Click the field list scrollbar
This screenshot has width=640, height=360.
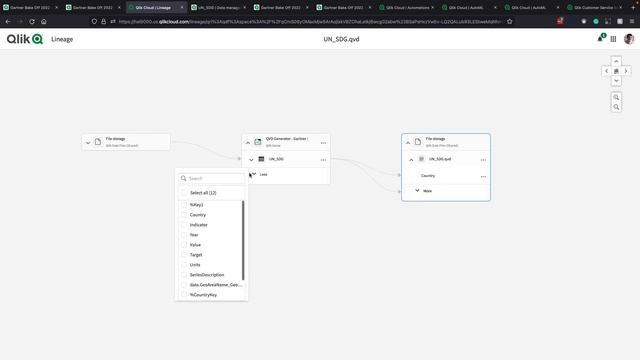243,240
